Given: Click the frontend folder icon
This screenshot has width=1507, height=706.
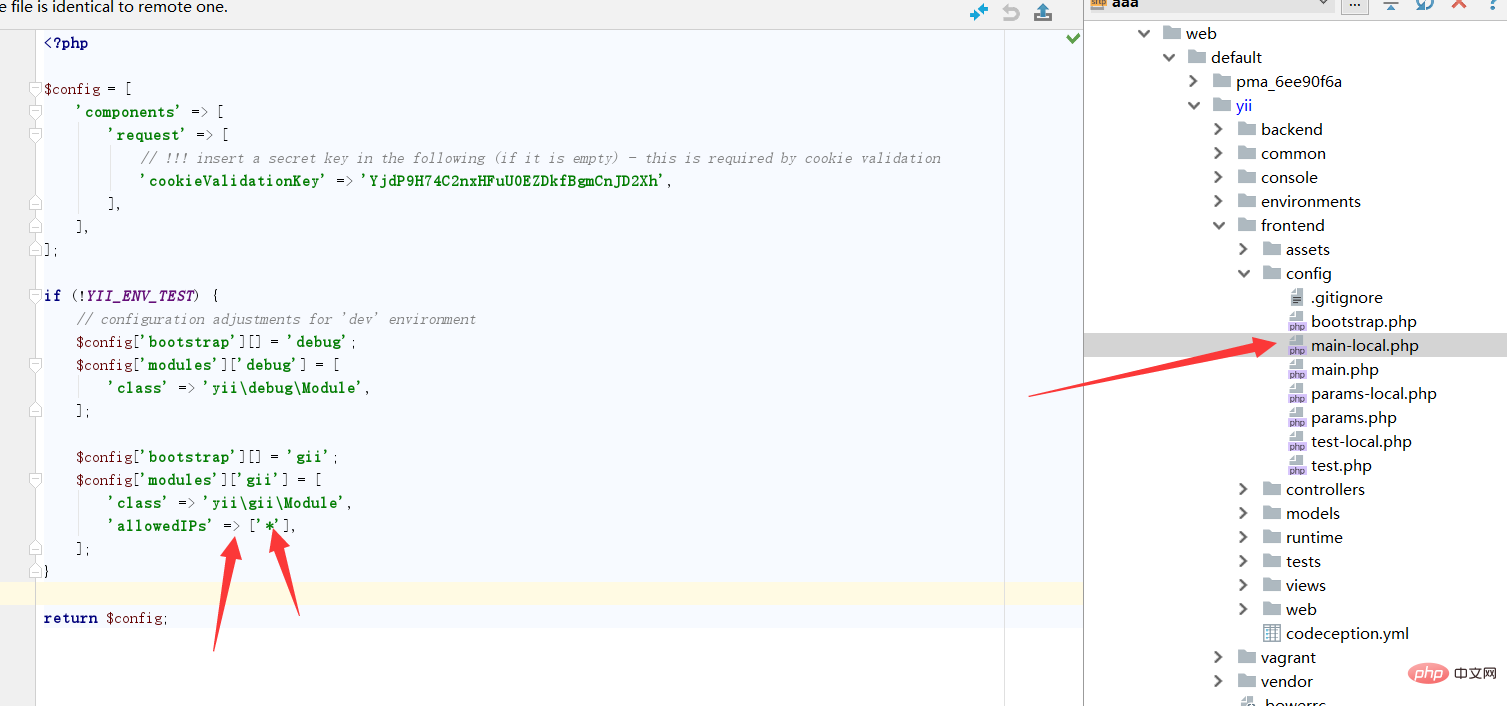Looking at the screenshot, I should tap(1246, 225).
